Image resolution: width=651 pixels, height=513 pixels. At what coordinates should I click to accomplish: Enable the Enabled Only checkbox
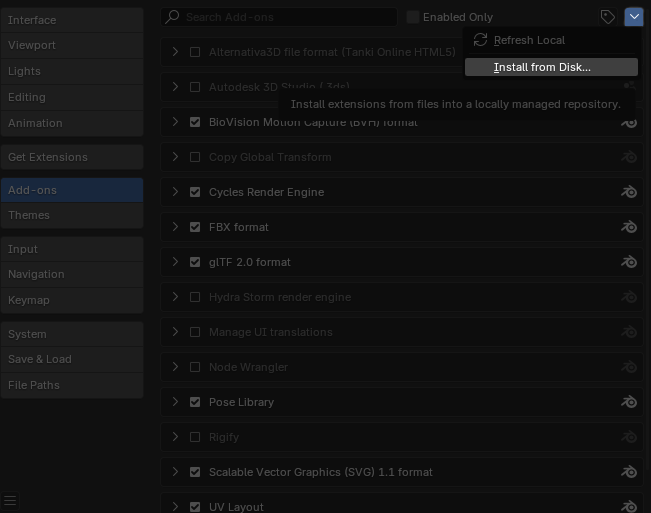[412, 17]
